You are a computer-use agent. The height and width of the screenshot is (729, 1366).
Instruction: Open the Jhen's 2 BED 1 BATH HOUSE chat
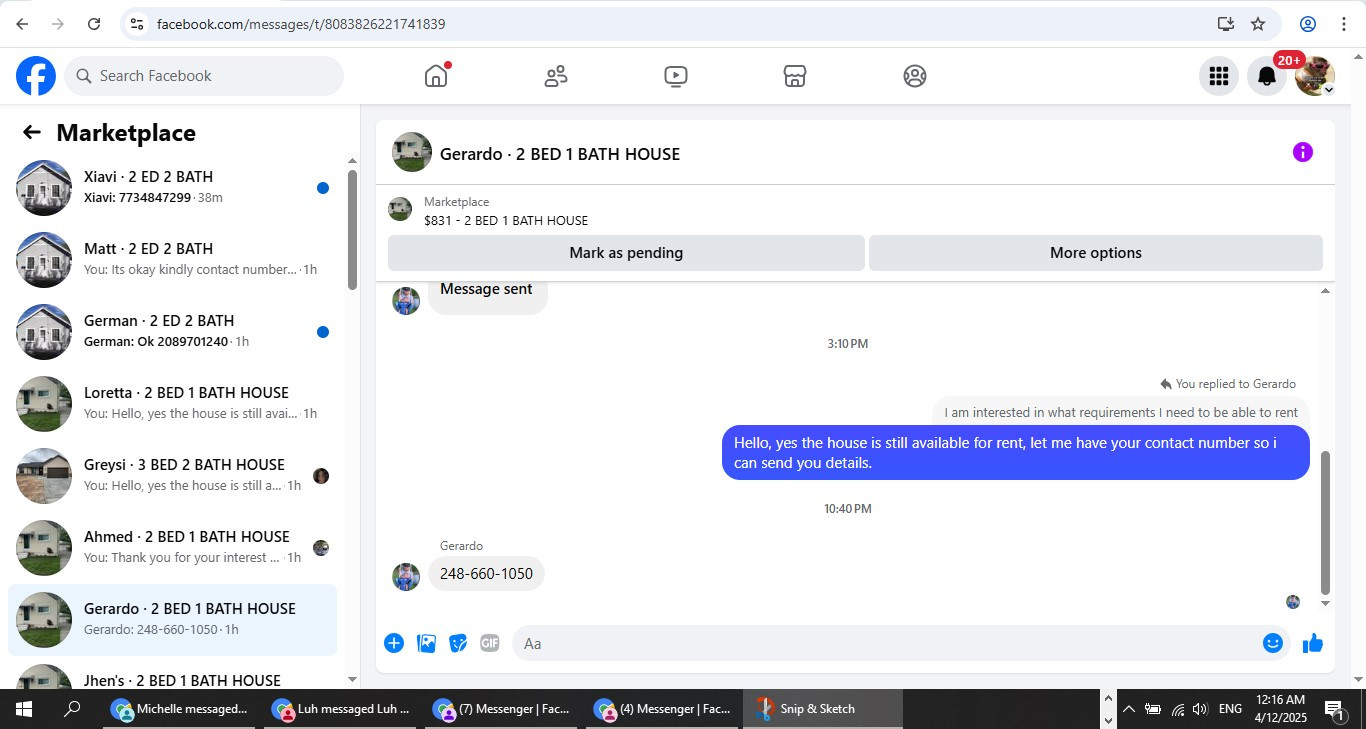pos(172,674)
